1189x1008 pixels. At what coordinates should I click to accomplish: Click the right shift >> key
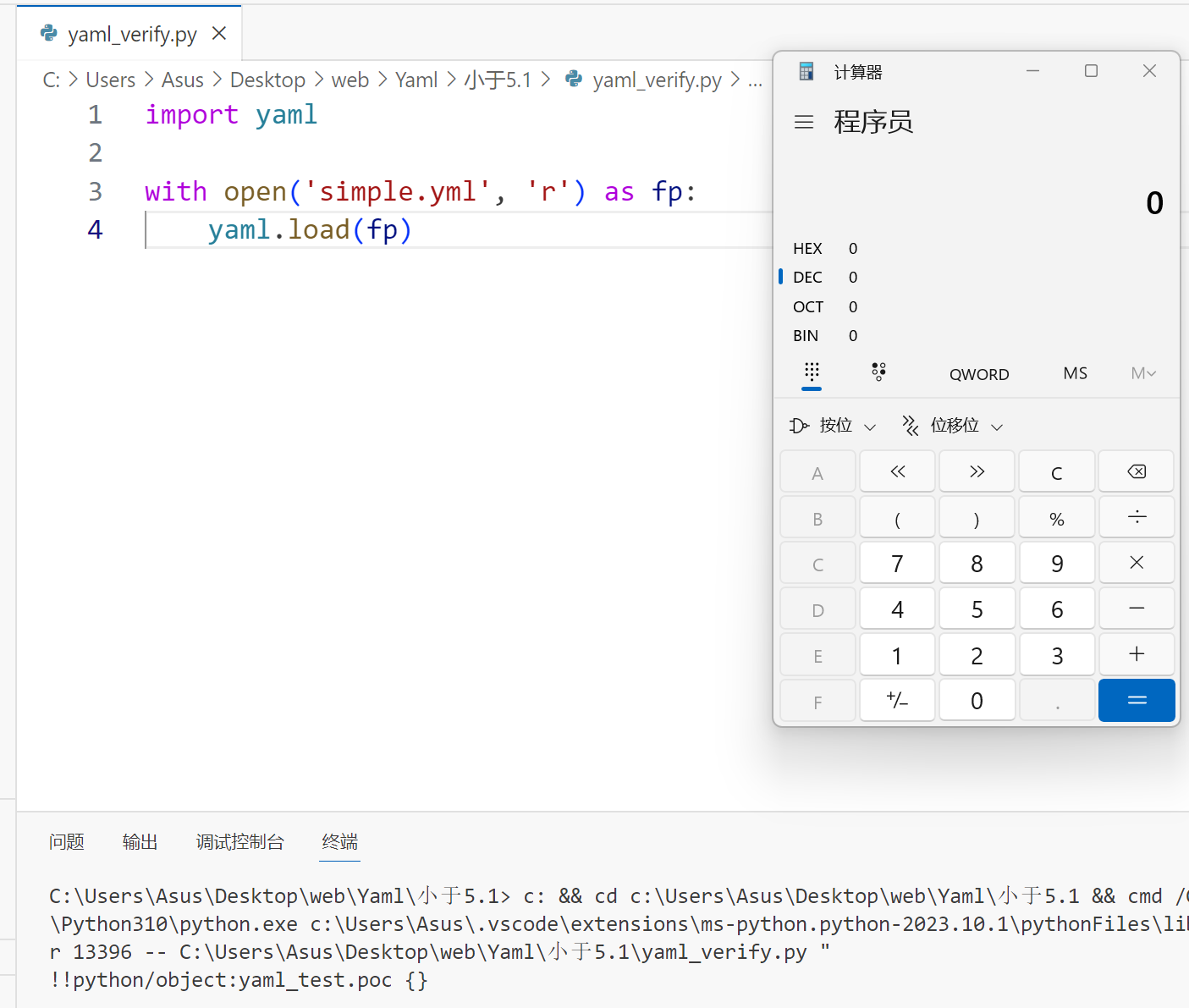click(x=977, y=471)
